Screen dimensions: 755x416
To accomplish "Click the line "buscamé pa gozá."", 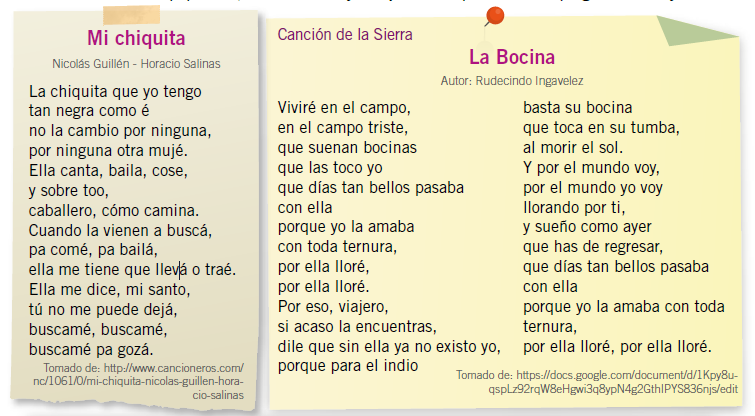I will 91,350.
